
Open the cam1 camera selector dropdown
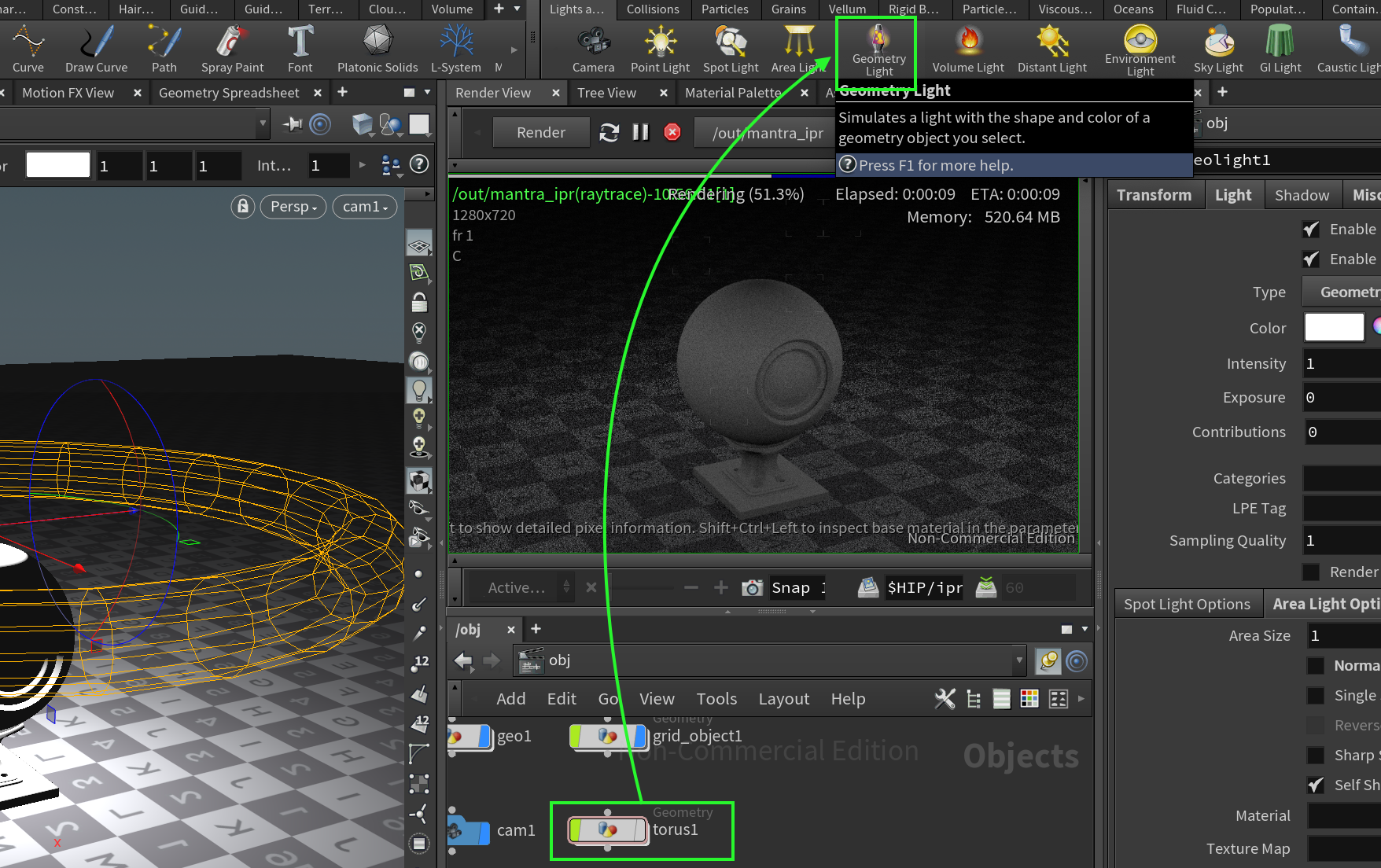click(x=364, y=206)
